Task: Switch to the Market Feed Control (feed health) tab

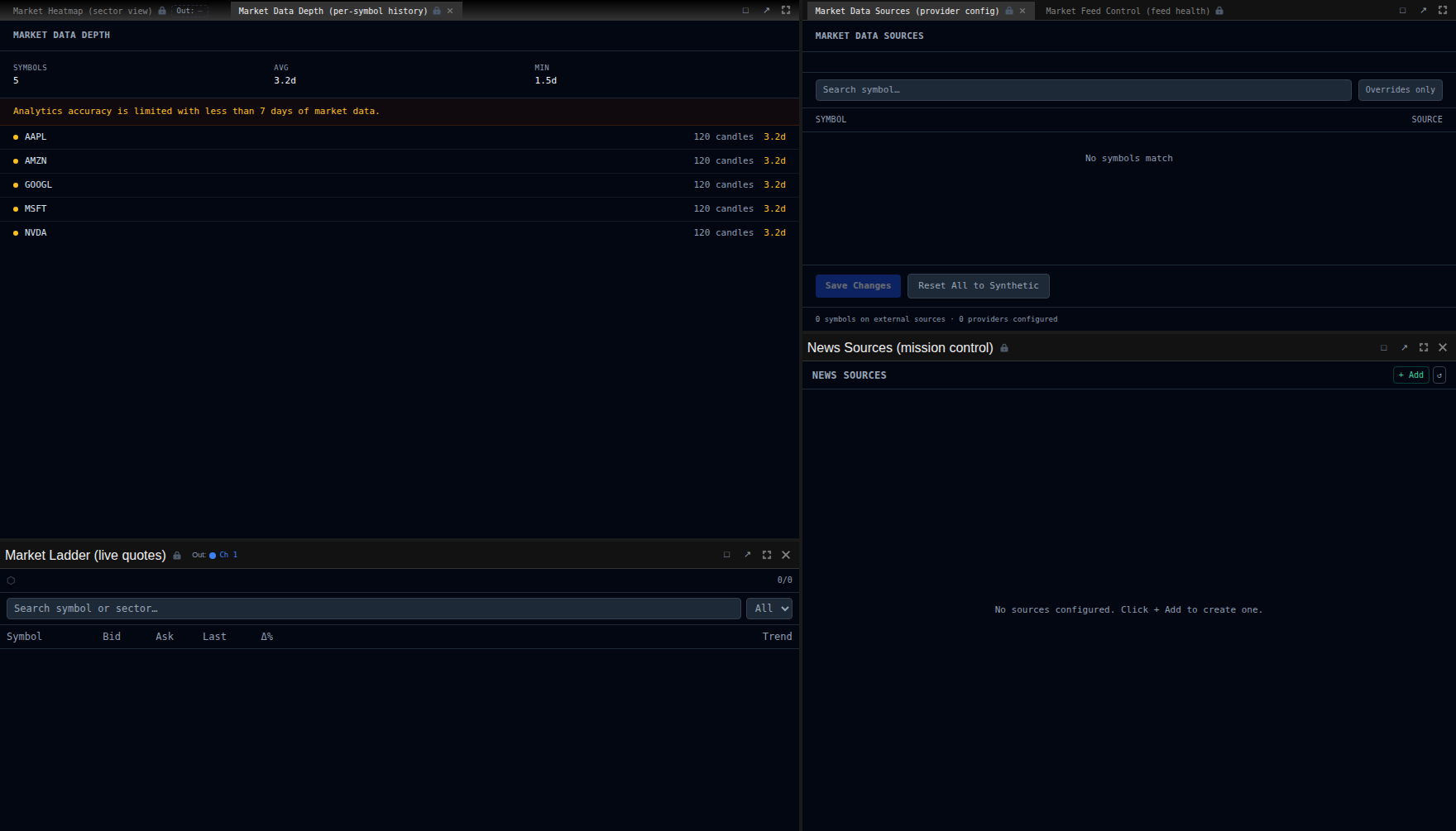Action: pos(1128,11)
